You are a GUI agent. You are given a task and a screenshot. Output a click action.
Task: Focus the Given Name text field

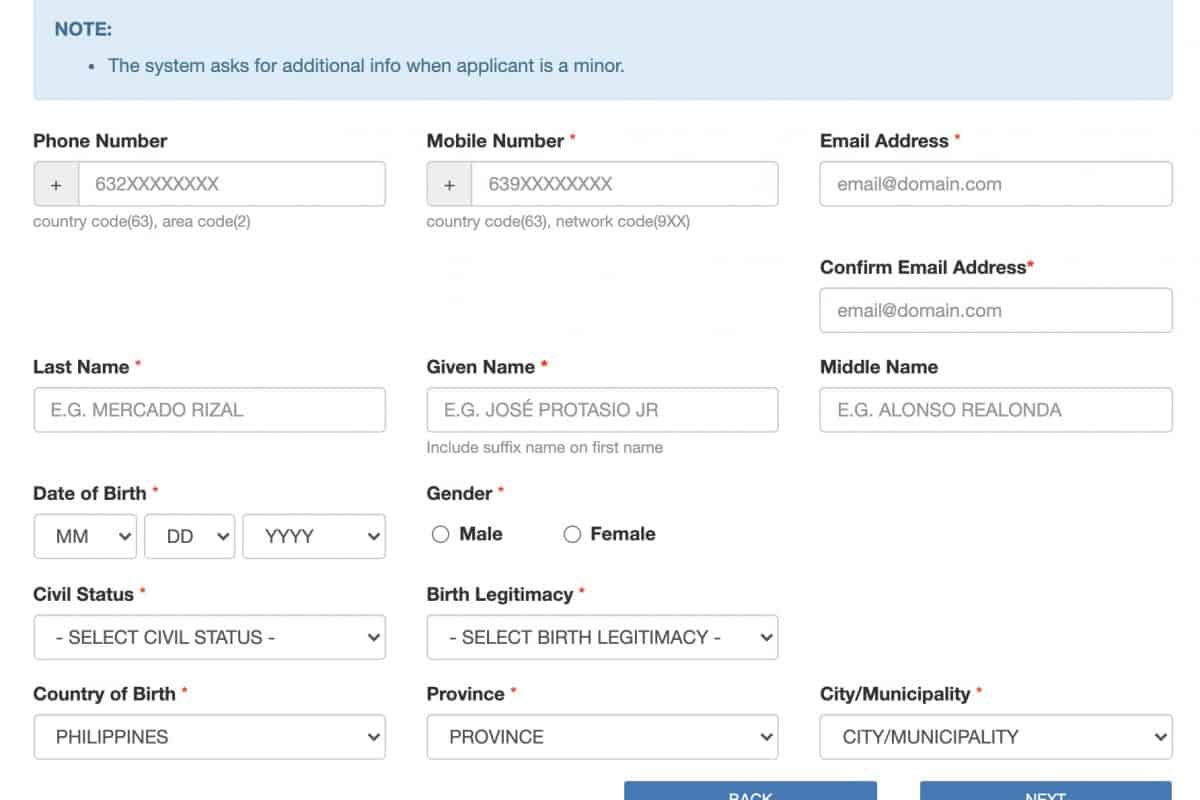click(x=602, y=410)
